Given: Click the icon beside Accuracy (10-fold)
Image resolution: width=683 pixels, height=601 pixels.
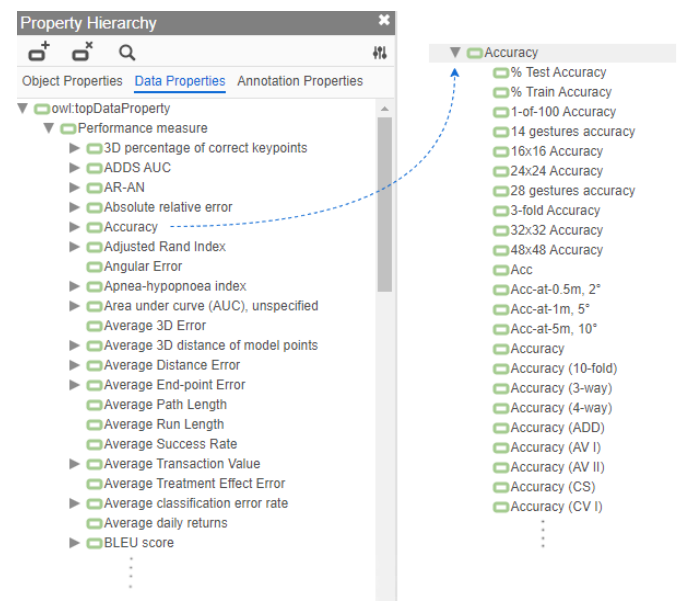Looking at the screenshot, I should pyautogui.click(x=501, y=369).
